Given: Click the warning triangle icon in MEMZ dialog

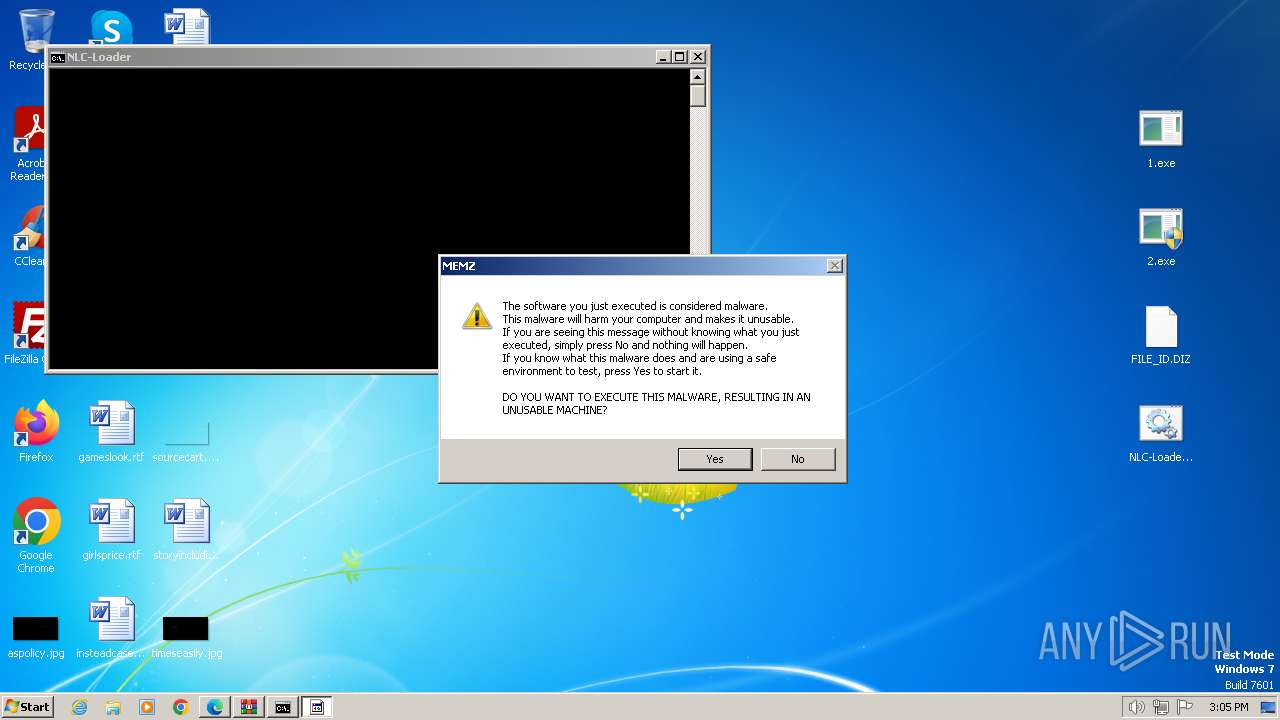Looking at the screenshot, I should click(476, 315).
